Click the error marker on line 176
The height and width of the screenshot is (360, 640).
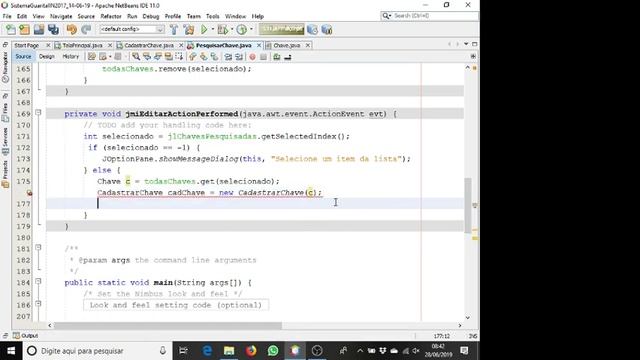(x=29, y=193)
